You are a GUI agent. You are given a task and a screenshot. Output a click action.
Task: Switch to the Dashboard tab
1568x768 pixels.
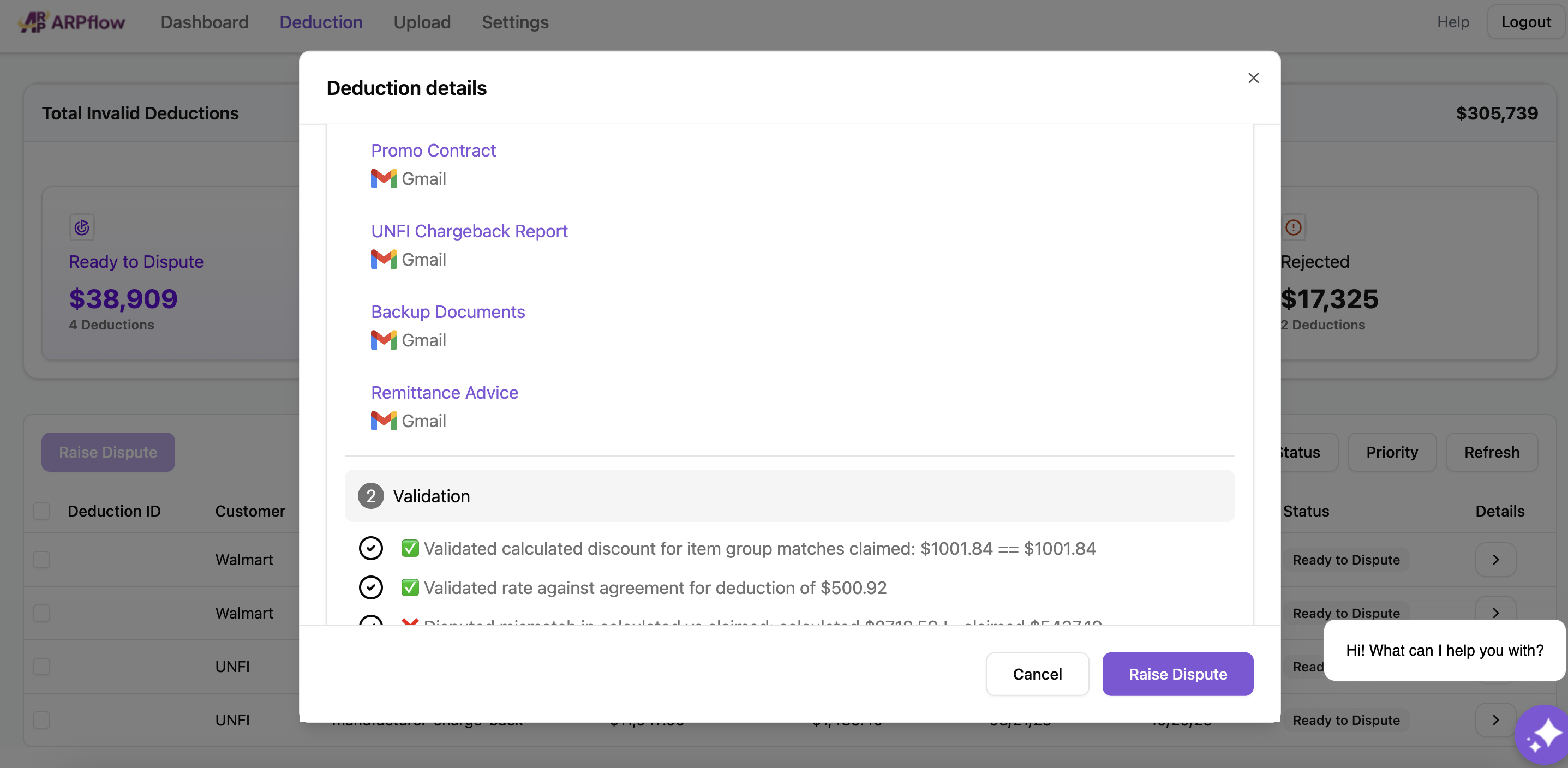[205, 22]
